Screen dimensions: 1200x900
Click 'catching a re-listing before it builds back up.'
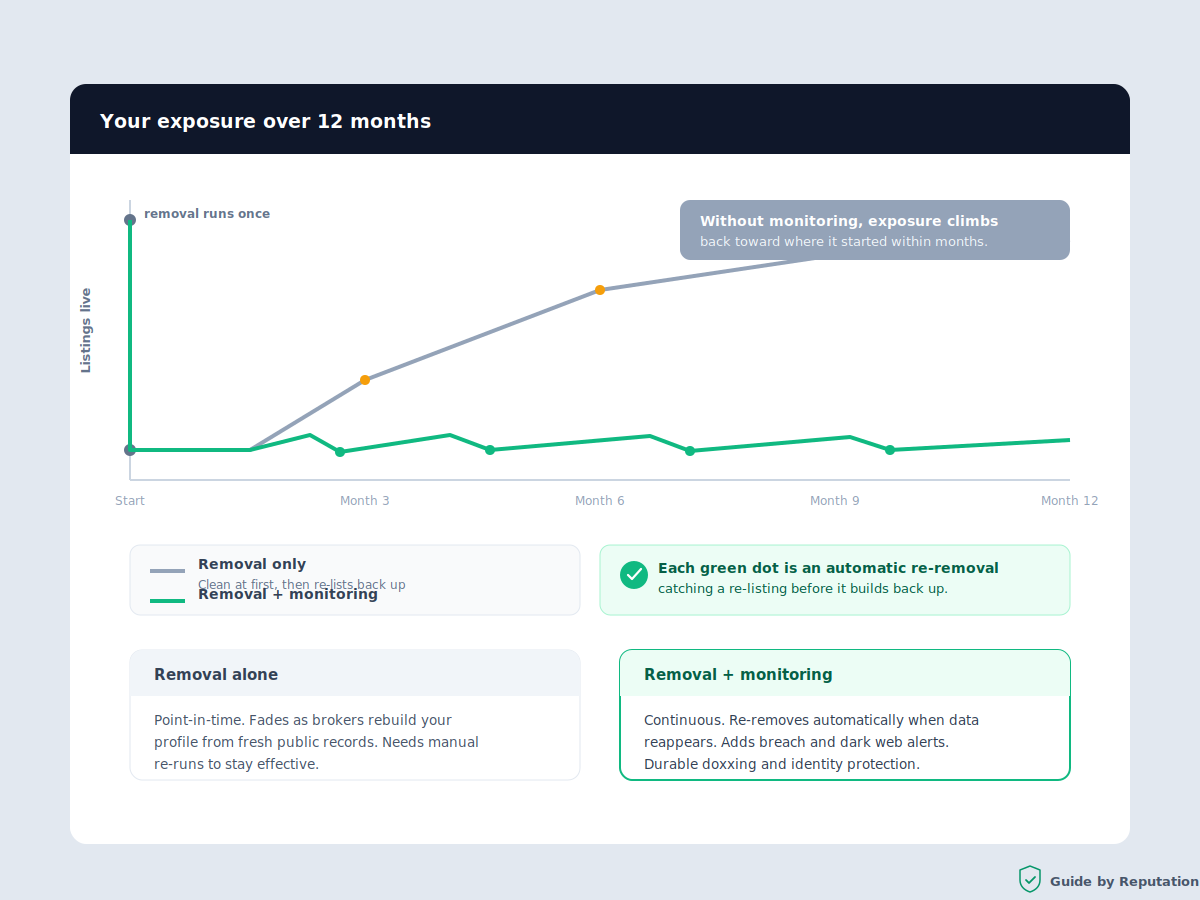click(x=802, y=589)
